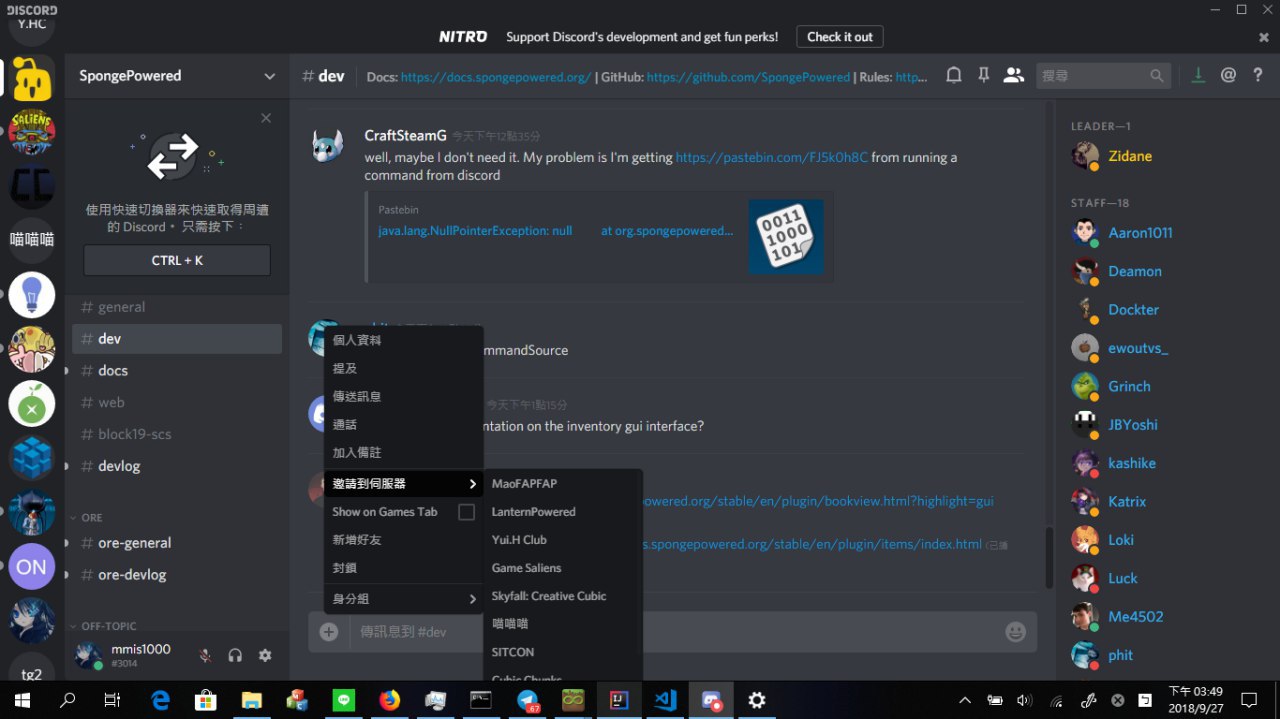Open Pastebin embed thumbnail image
This screenshot has height=719, width=1280.
[786, 237]
